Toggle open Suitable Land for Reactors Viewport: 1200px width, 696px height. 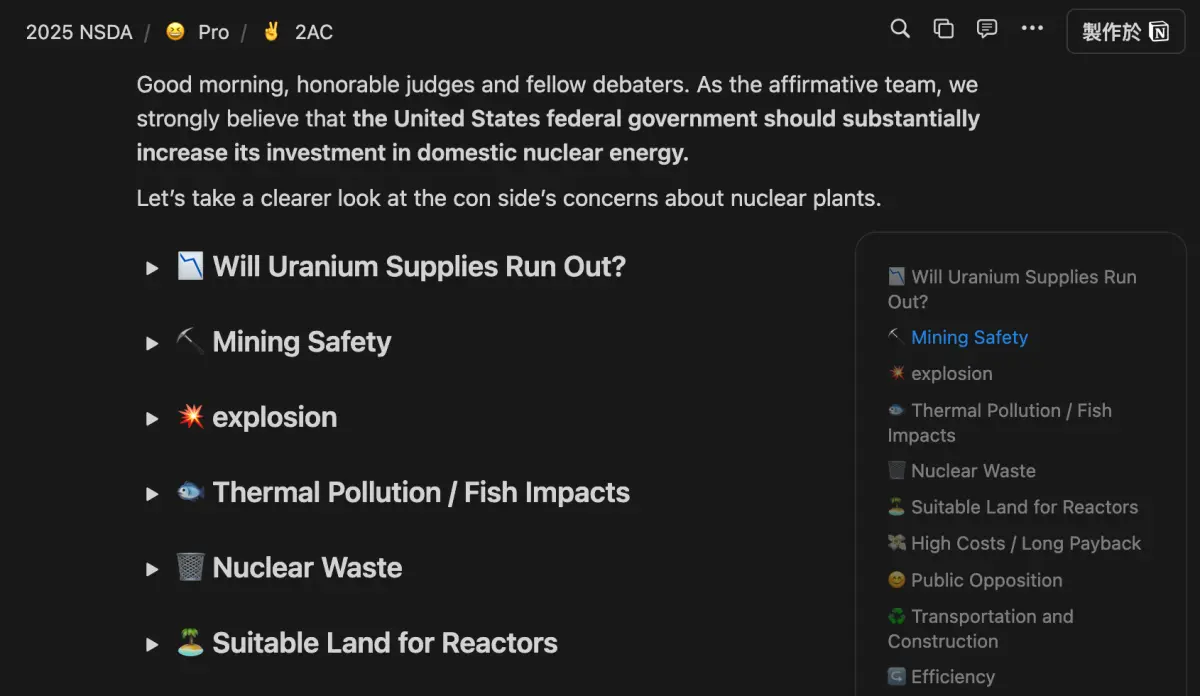pos(152,644)
